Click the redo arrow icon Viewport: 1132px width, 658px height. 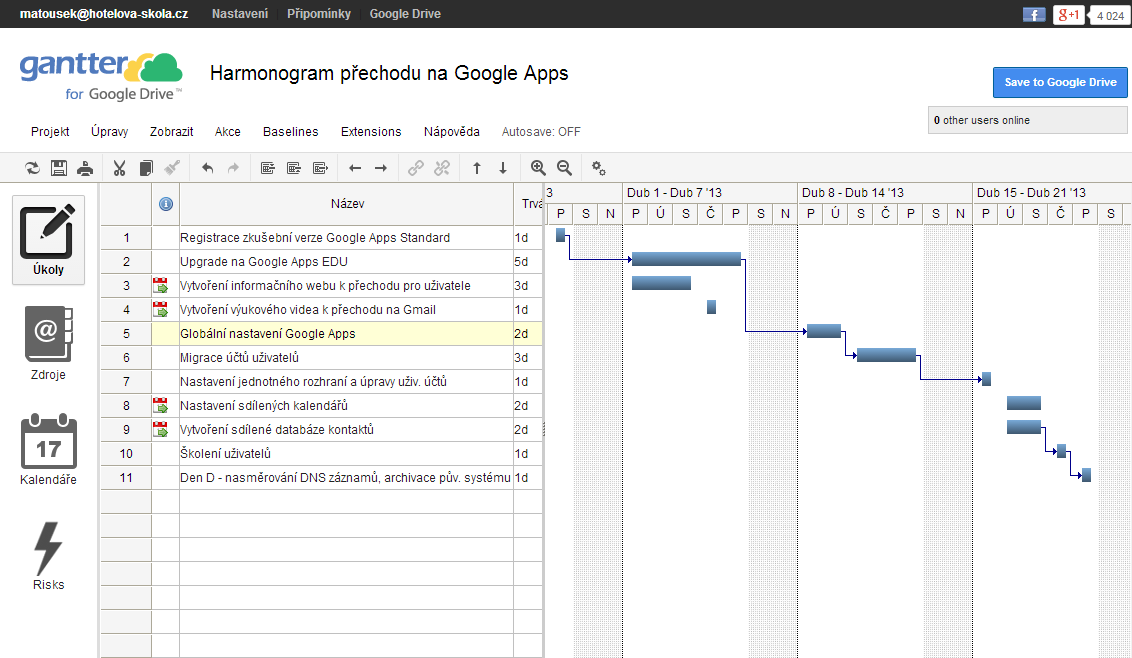point(233,168)
